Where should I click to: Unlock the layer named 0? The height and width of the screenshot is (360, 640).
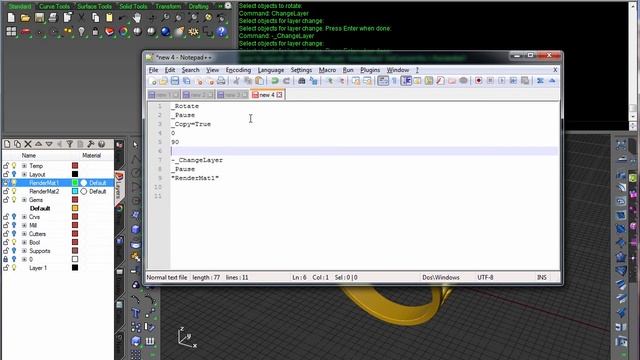pyautogui.click(x=6, y=259)
